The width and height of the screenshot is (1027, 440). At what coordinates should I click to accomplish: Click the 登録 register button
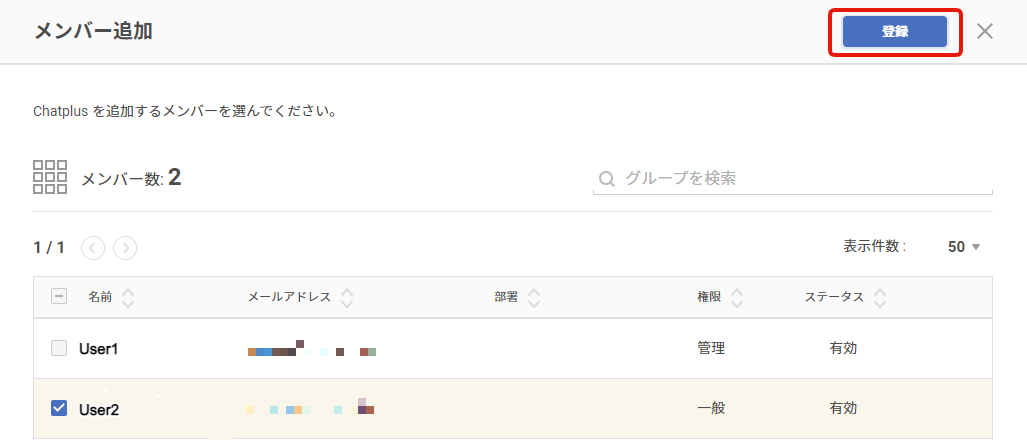point(895,31)
